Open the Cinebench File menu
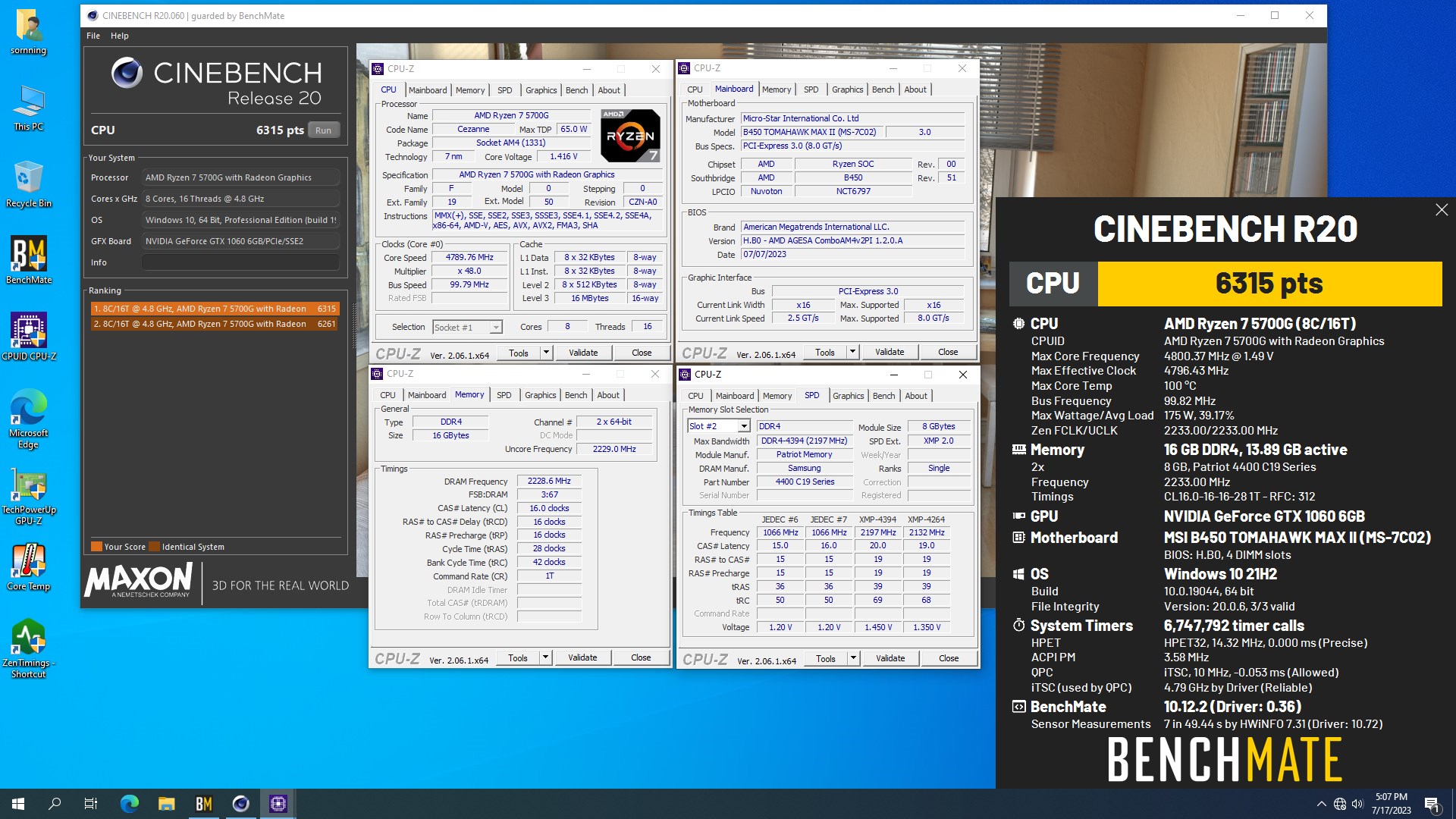The height and width of the screenshot is (819, 1456). [93, 36]
